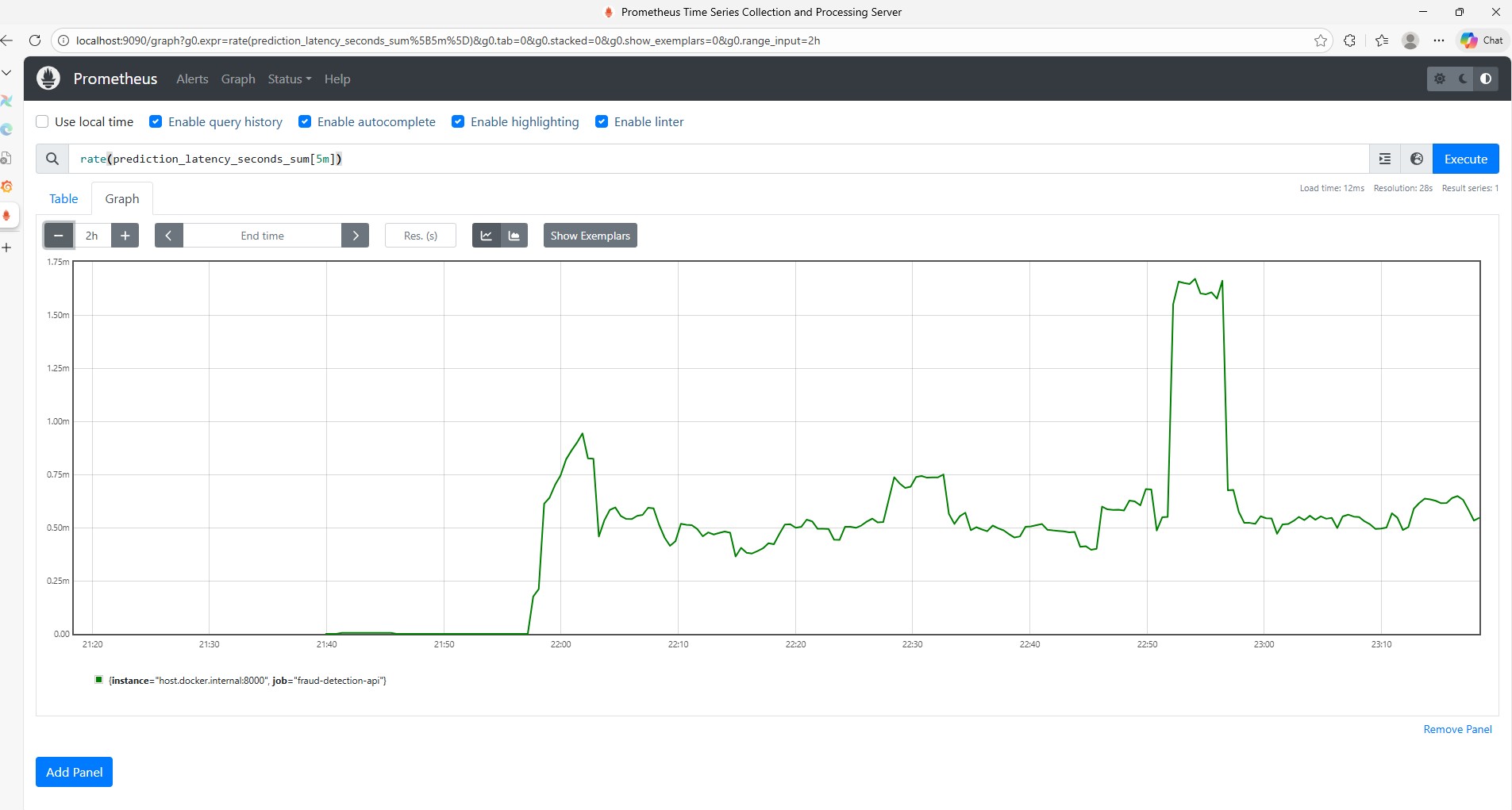Click the Remove Panel link
Viewport: 1512px width, 810px height.
1457,728
